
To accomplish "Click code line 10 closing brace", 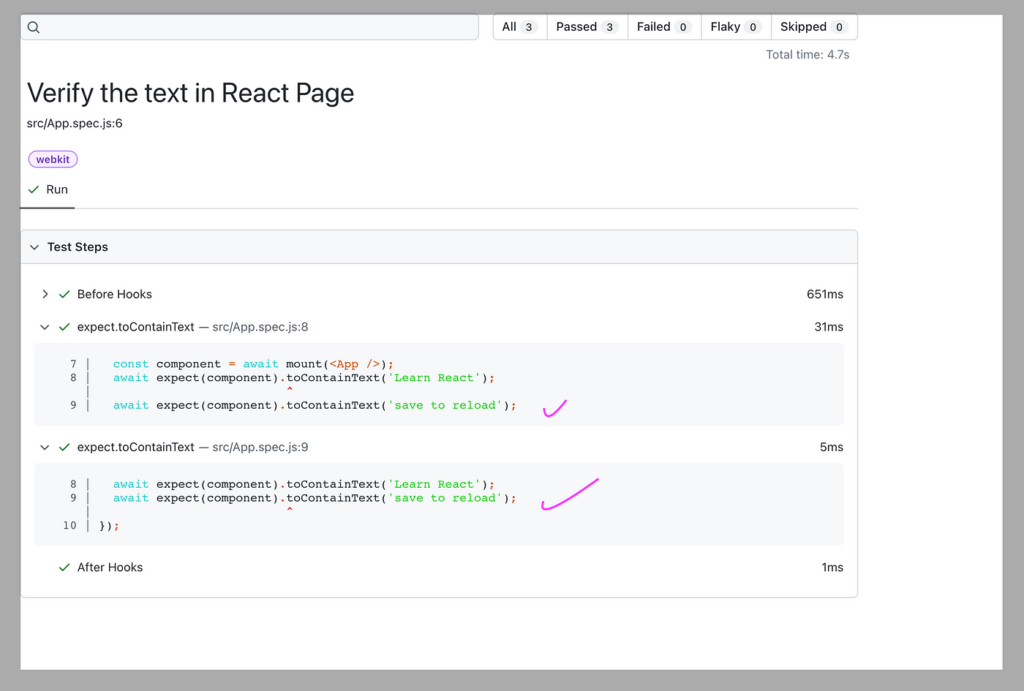I will (109, 526).
